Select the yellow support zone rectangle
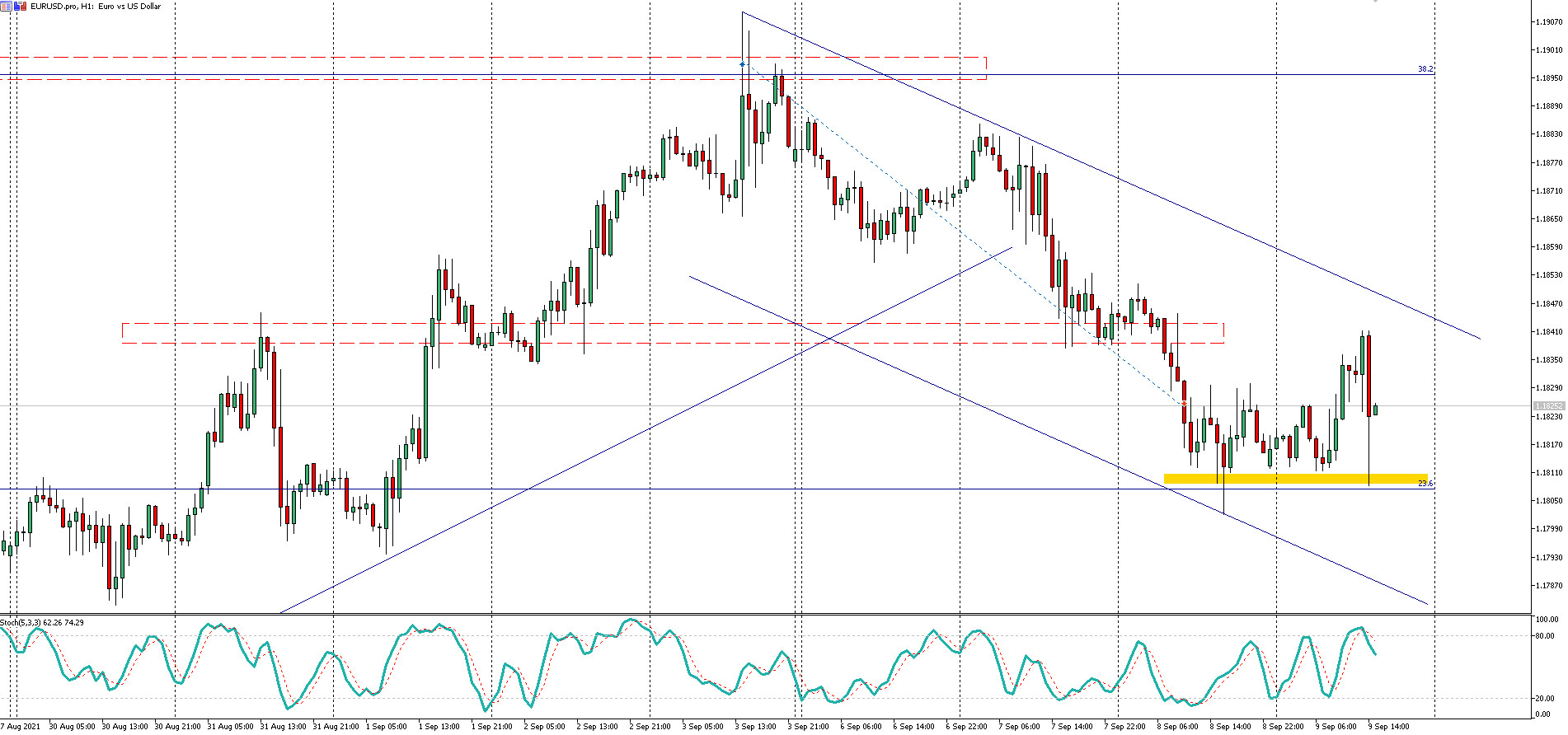 1295,479
